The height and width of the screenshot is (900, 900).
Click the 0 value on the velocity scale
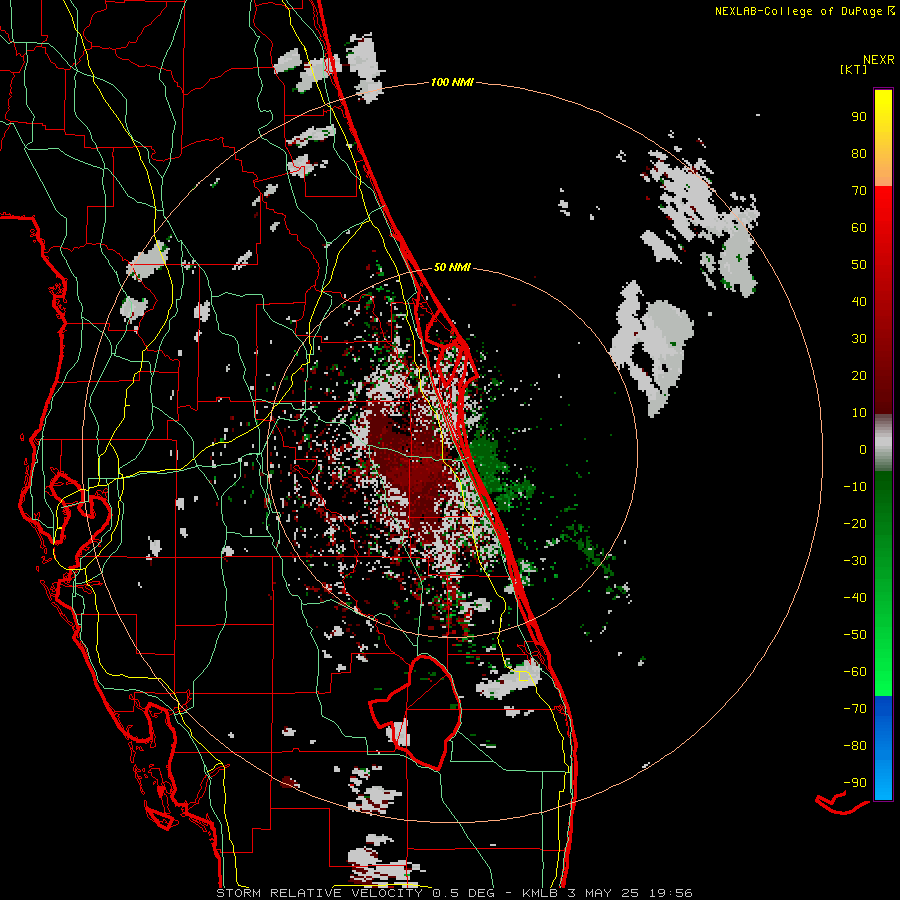tap(863, 450)
